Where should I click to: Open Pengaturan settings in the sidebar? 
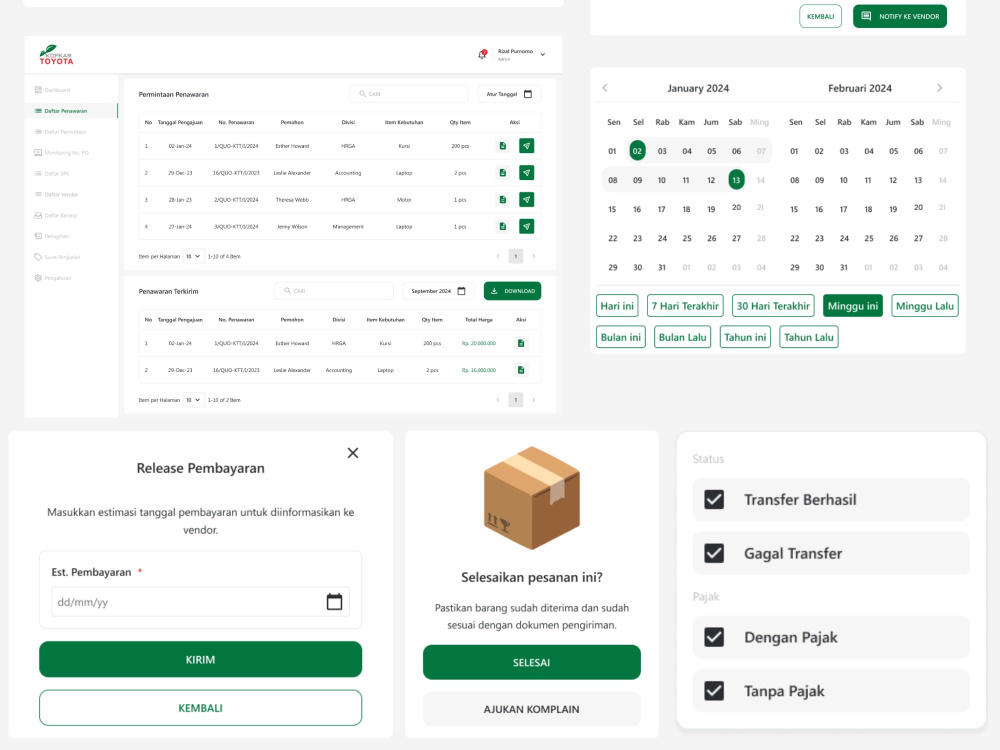pyautogui.click(x=52, y=278)
